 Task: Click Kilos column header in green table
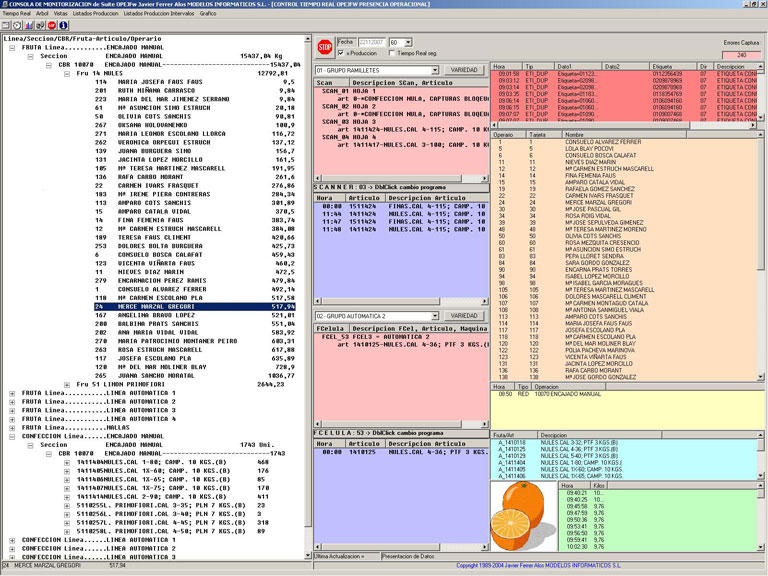pos(599,485)
